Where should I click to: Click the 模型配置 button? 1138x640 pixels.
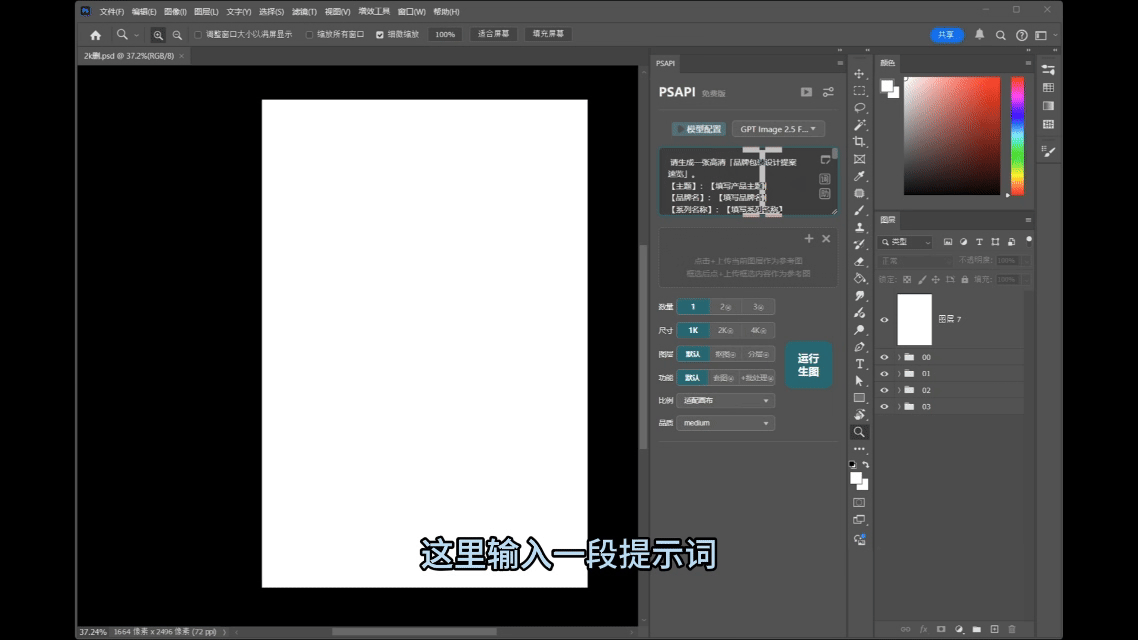tap(699, 129)
